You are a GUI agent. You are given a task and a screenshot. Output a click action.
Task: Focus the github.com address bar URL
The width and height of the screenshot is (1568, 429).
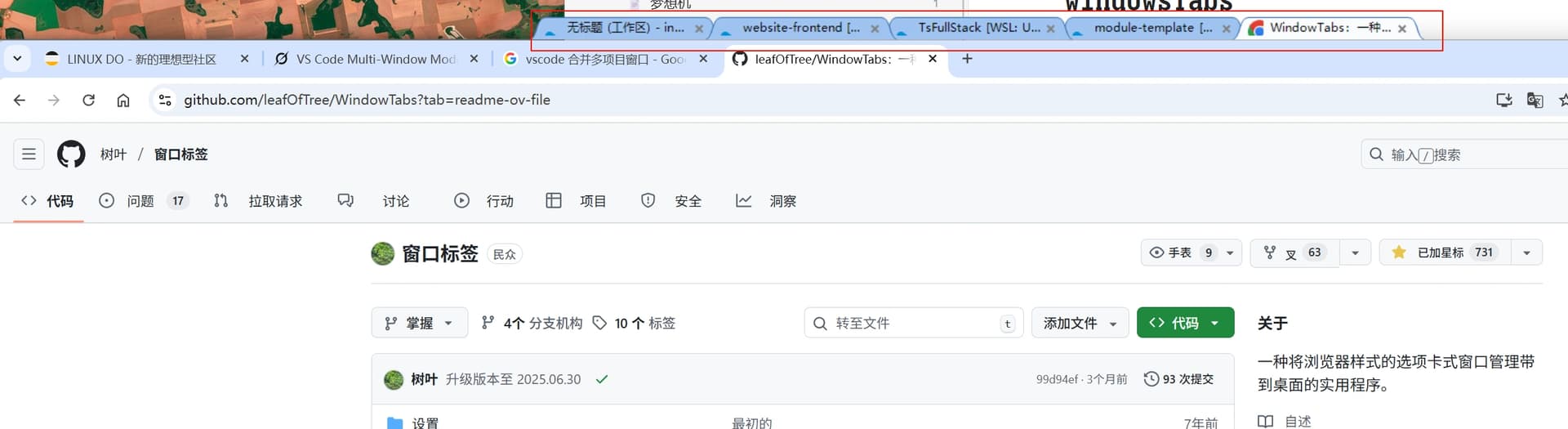(367, 100)
